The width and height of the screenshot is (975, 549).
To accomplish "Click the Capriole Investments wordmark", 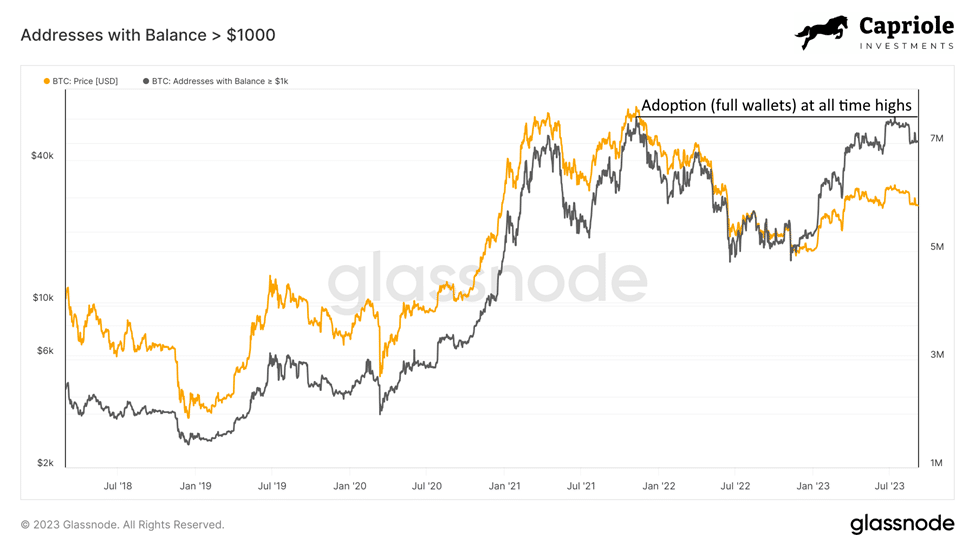I will pos(907,32).
